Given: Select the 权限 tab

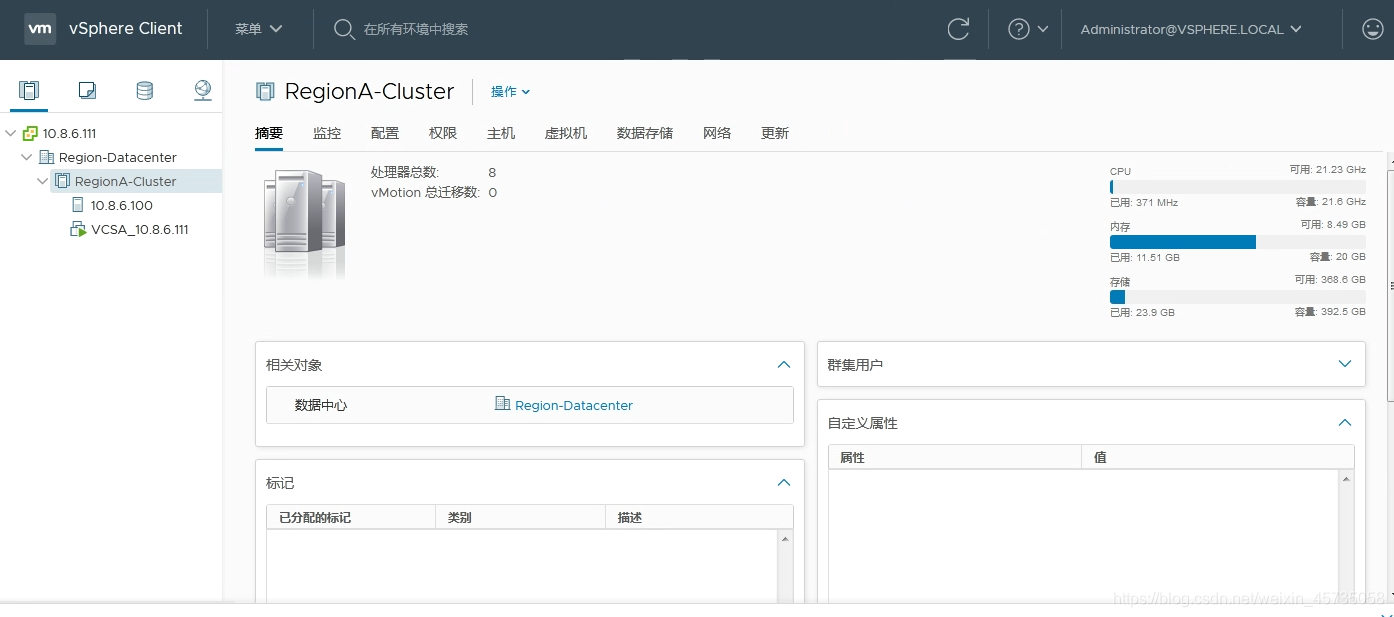Looking at the screenshot, I should pyautogui.click(x=443, y=133).
